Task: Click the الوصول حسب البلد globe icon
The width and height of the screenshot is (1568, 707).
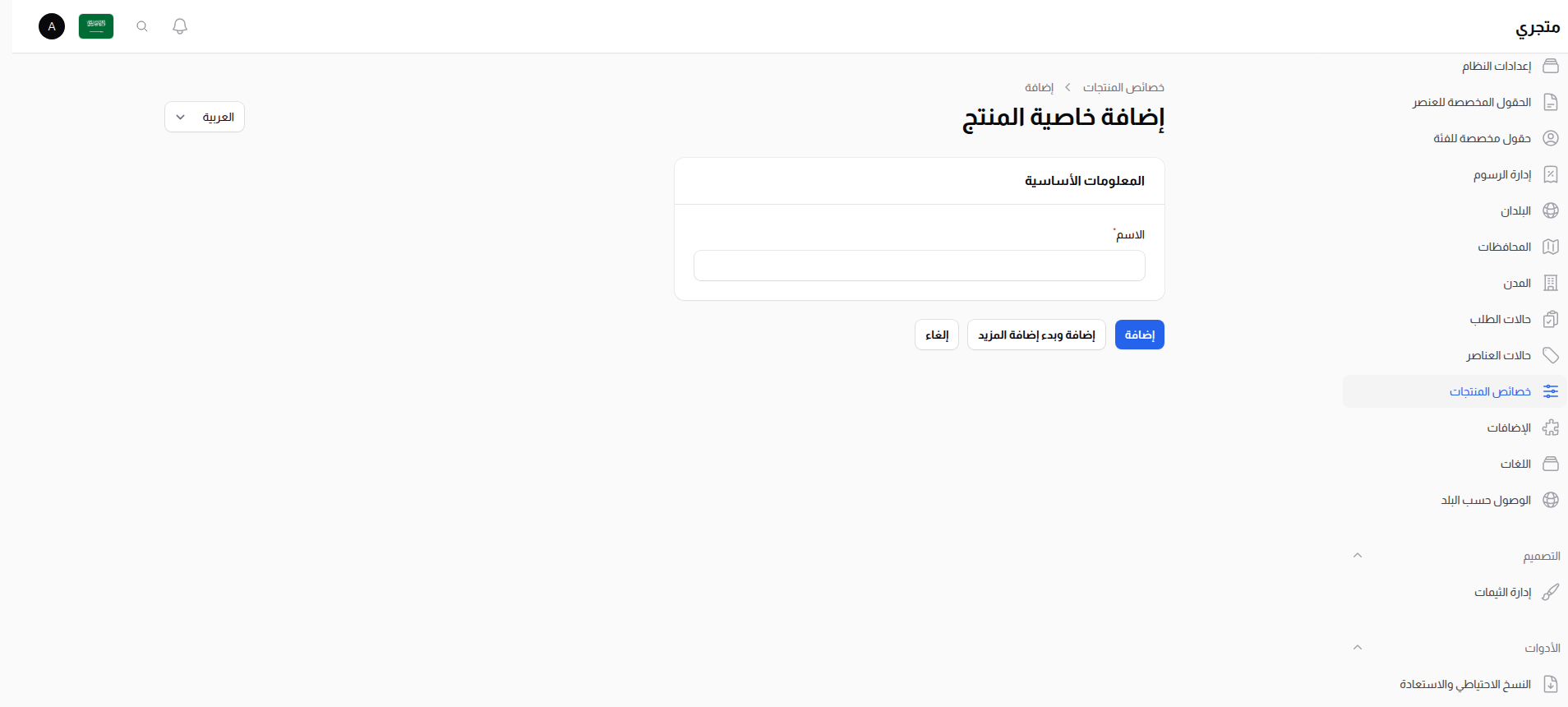Action: point(1551,500)
